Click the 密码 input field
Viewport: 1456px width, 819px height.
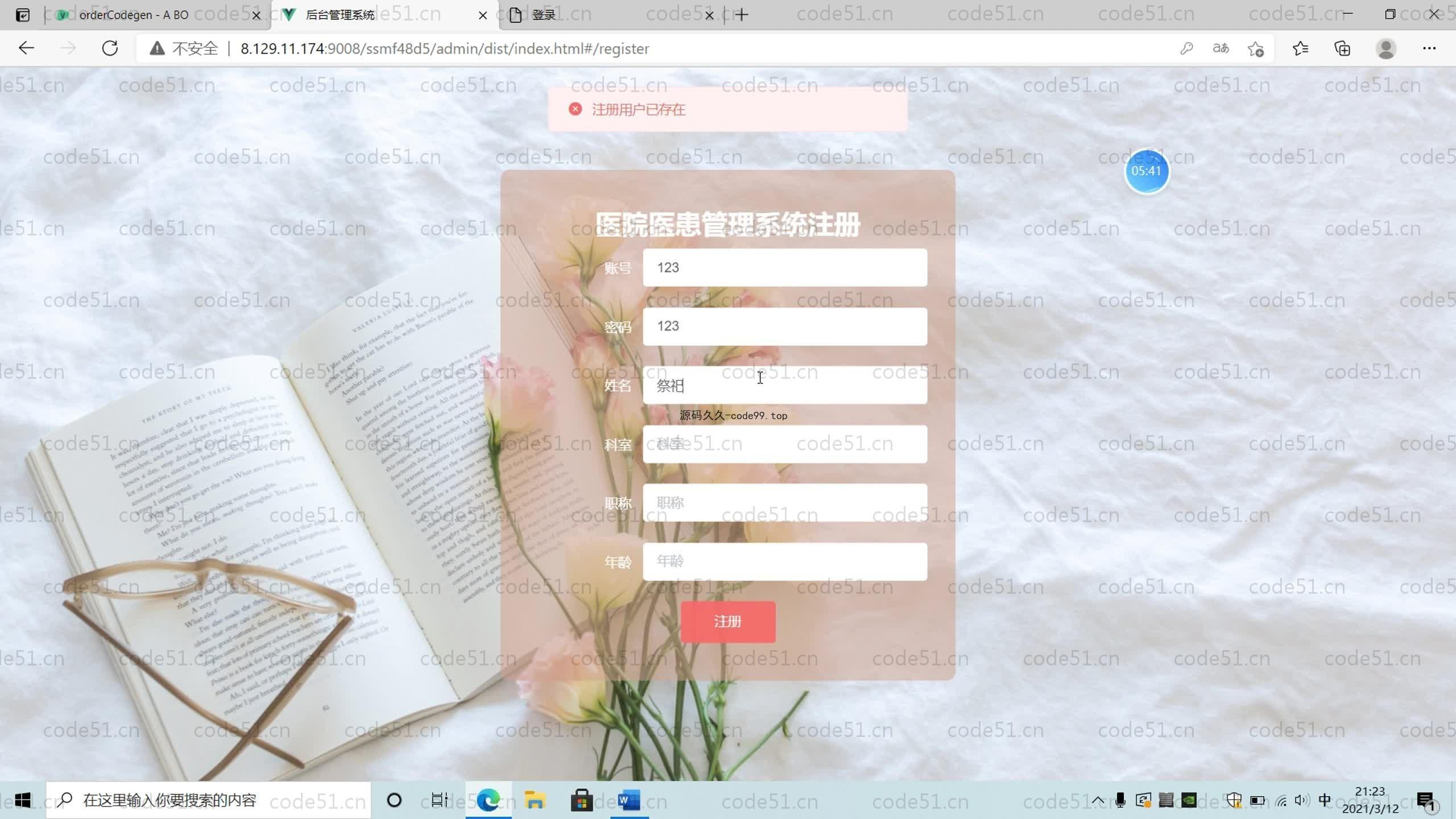pos(785,326)
